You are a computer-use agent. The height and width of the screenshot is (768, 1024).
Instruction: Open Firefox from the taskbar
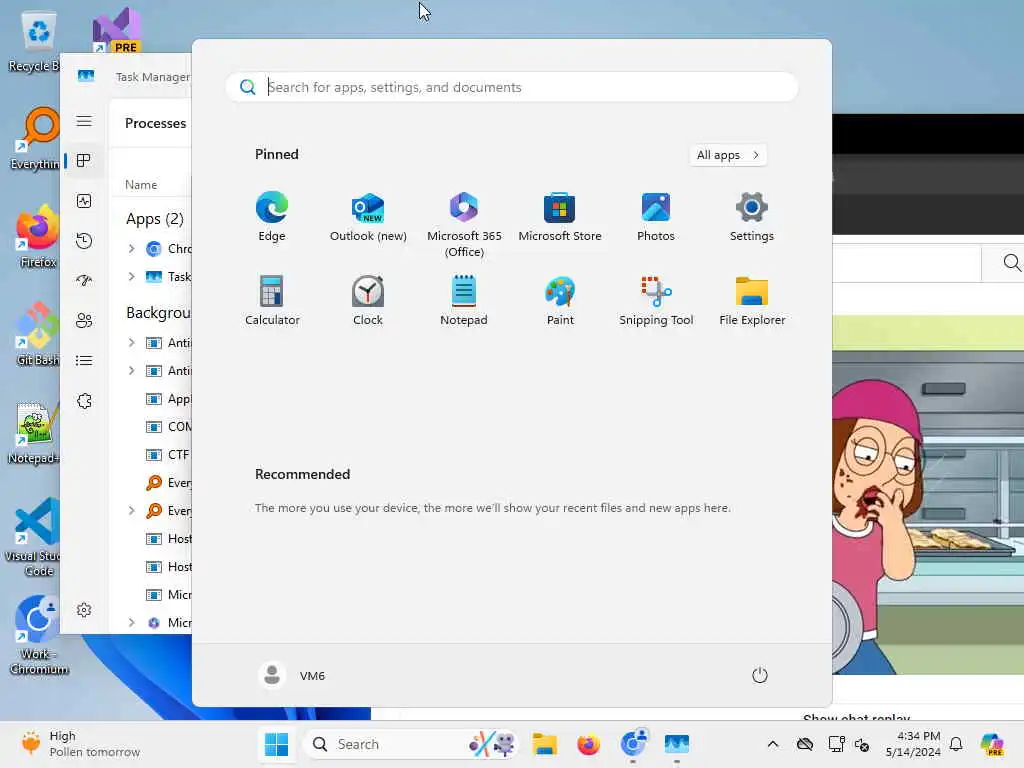pos(588,744)
